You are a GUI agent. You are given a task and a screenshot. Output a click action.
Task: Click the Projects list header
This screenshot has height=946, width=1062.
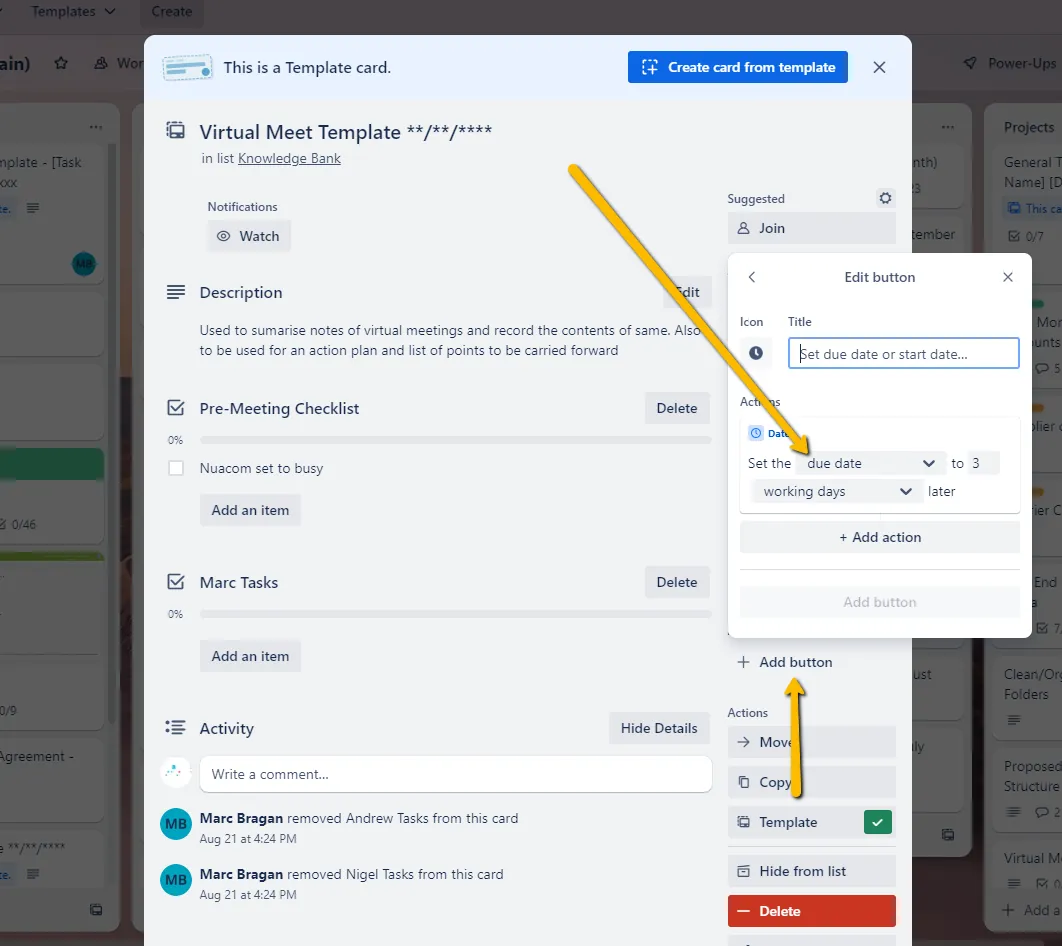(1029, 127)
